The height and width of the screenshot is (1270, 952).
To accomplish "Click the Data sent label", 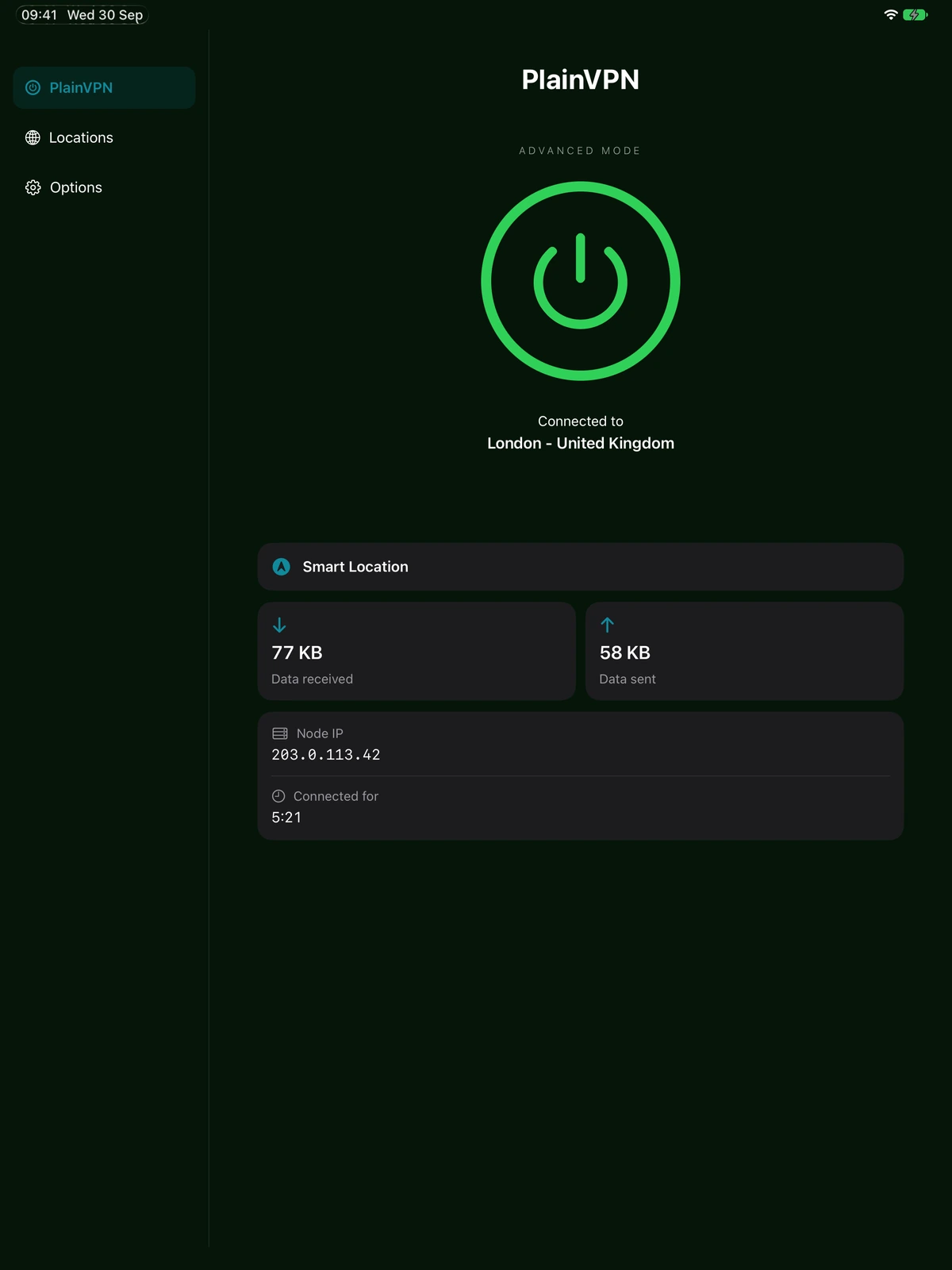I will point(628,679).
